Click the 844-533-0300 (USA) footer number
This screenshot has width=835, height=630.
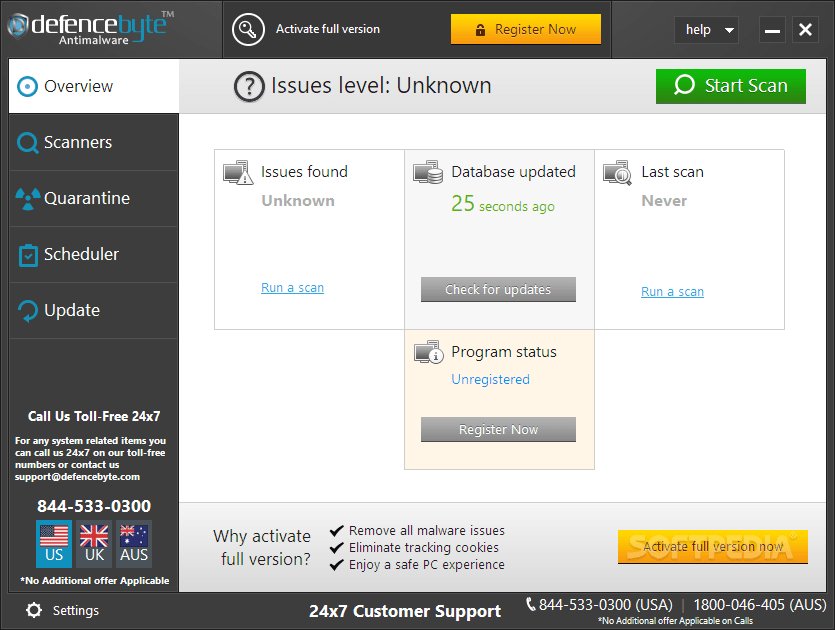pos(605,605)
